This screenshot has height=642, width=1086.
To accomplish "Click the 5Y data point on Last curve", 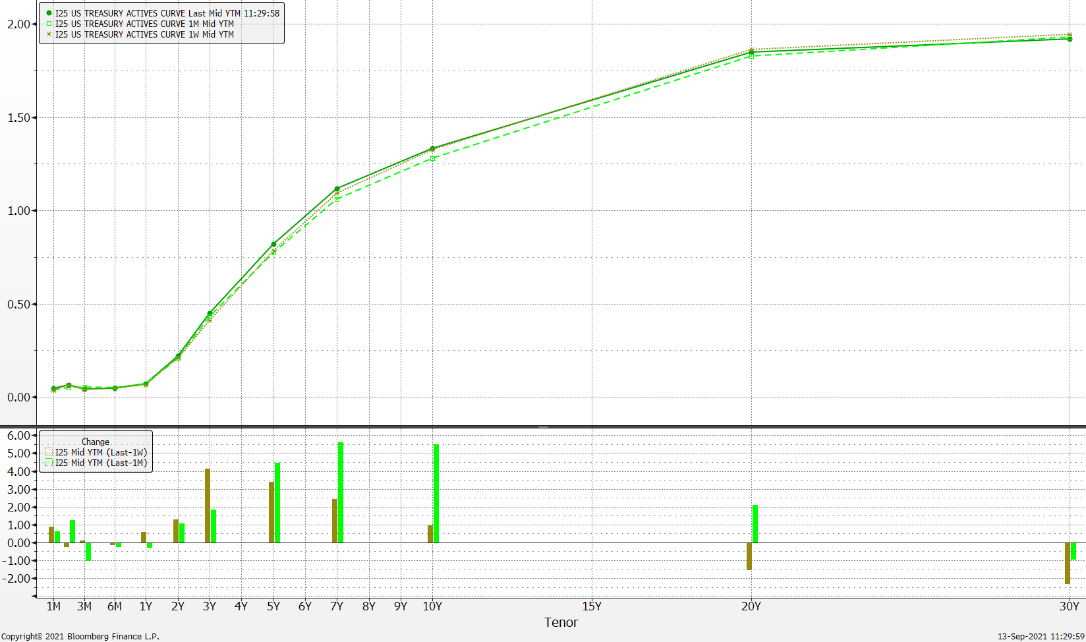I will tap(274, 244).
